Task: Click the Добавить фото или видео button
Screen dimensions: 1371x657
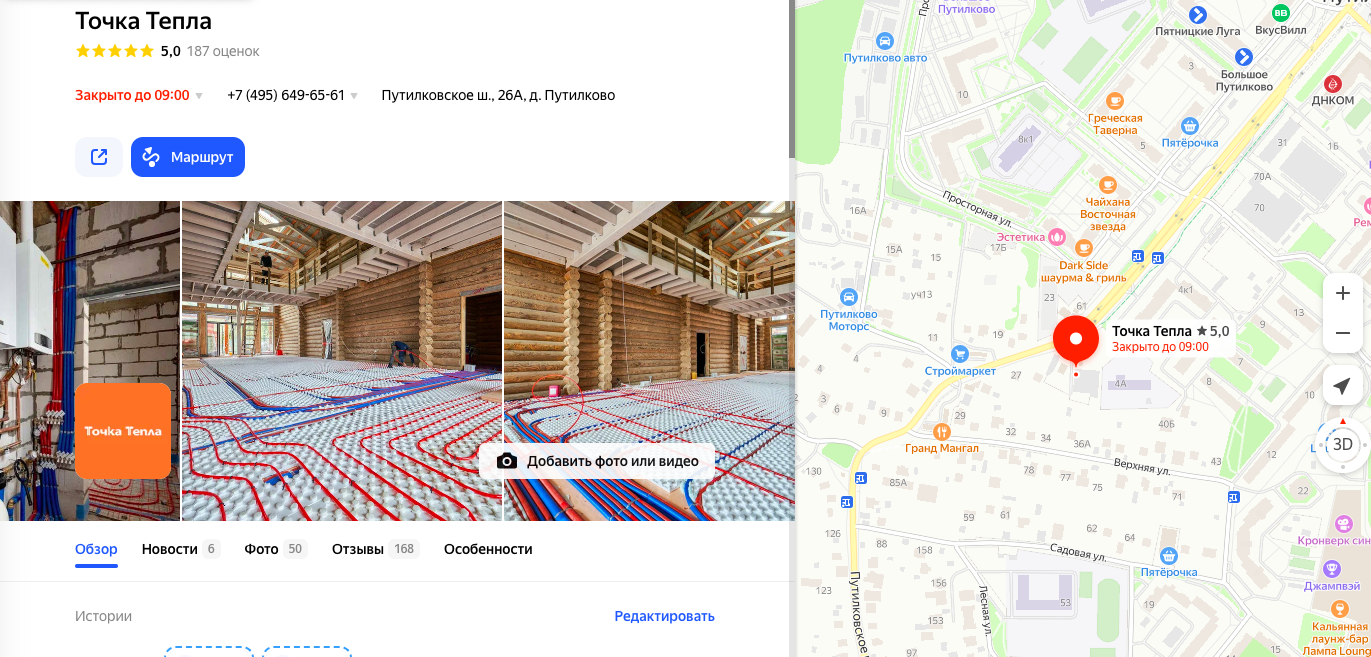Action: 596,461
